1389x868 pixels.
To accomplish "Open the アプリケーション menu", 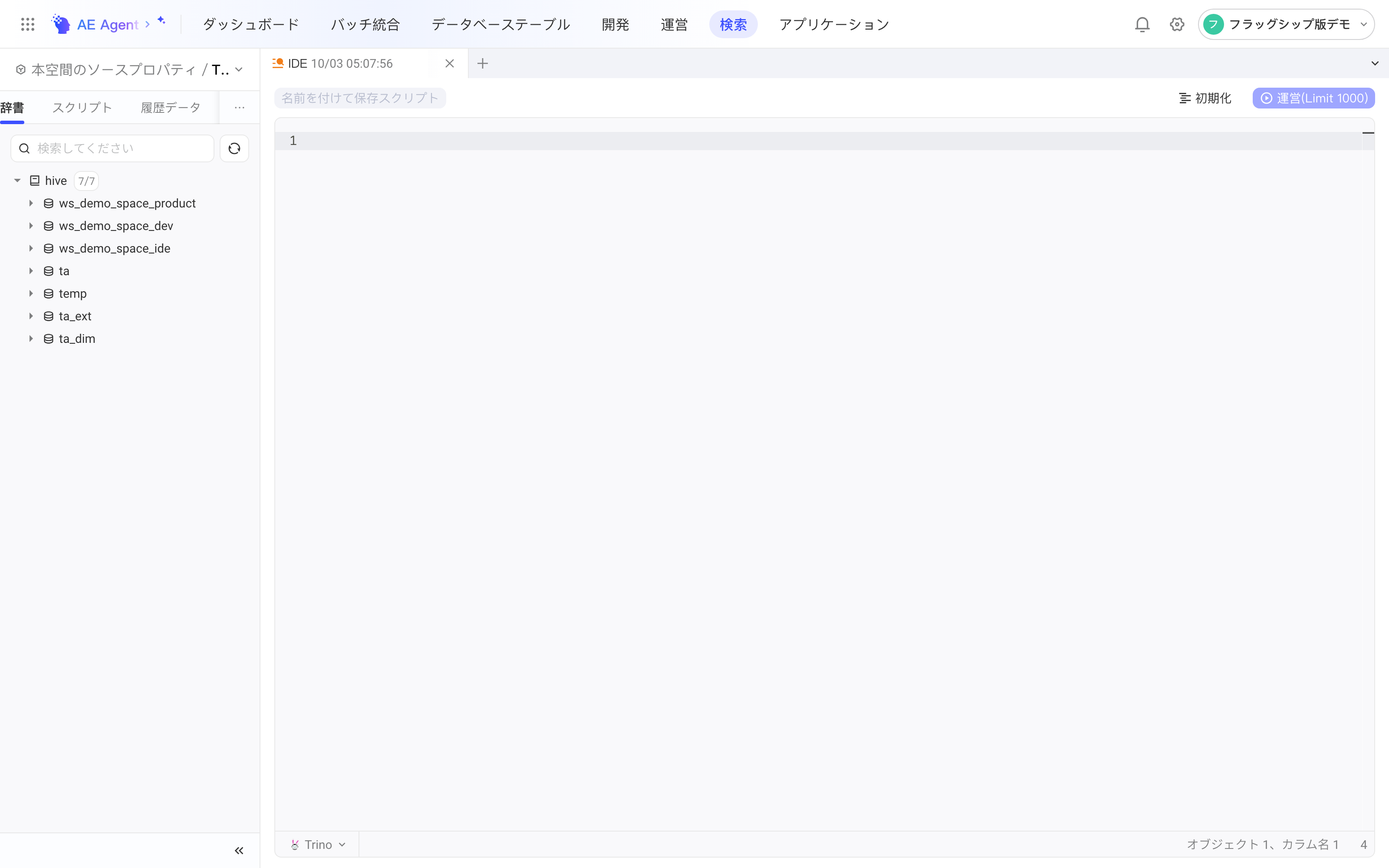I will (x=834, y=24).
